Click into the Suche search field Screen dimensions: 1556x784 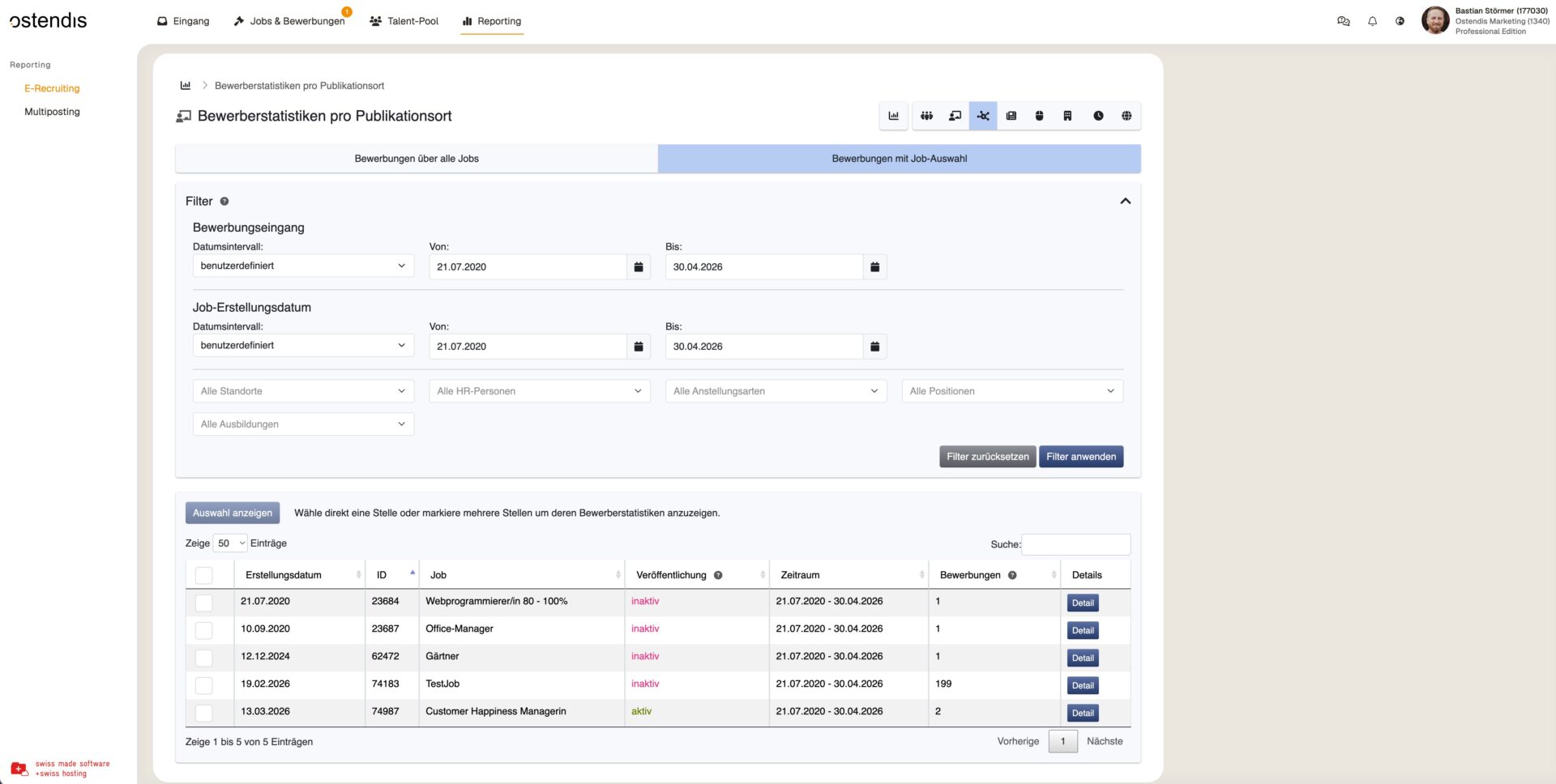pyautogui.click(x=1076, y=544)
